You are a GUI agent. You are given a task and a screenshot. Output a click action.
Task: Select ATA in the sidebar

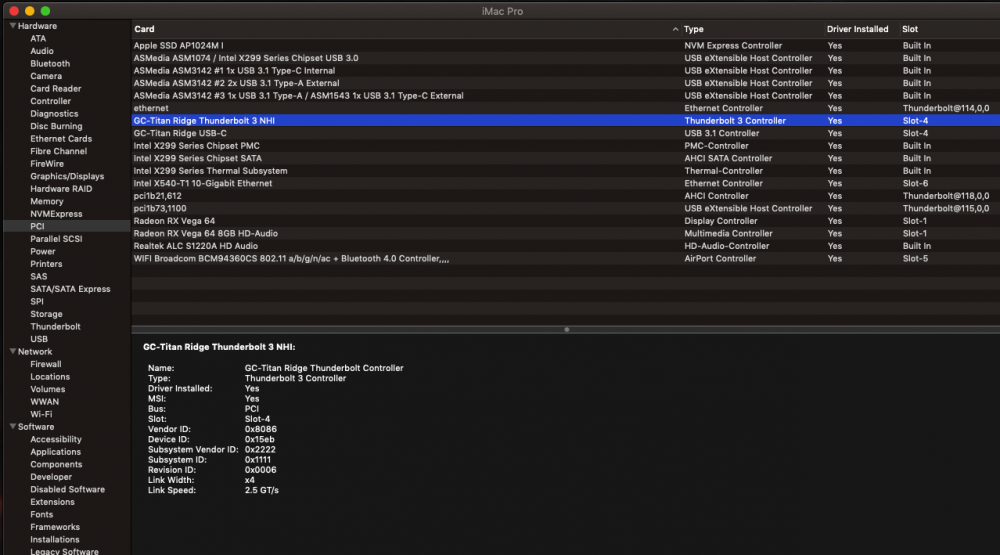38,38
